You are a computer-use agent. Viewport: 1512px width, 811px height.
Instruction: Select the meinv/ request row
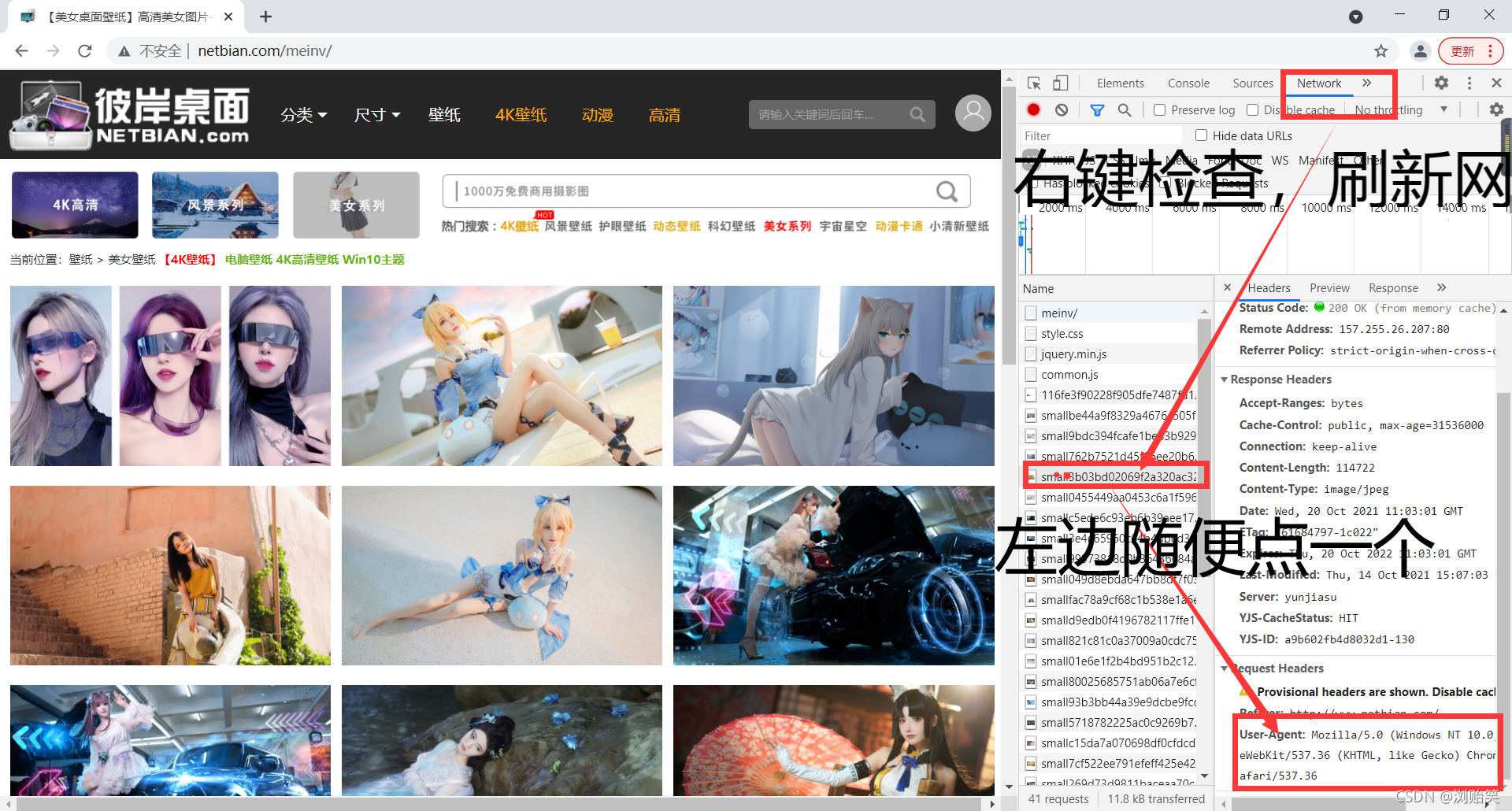pyautogui.click(x=1109, y=313)
